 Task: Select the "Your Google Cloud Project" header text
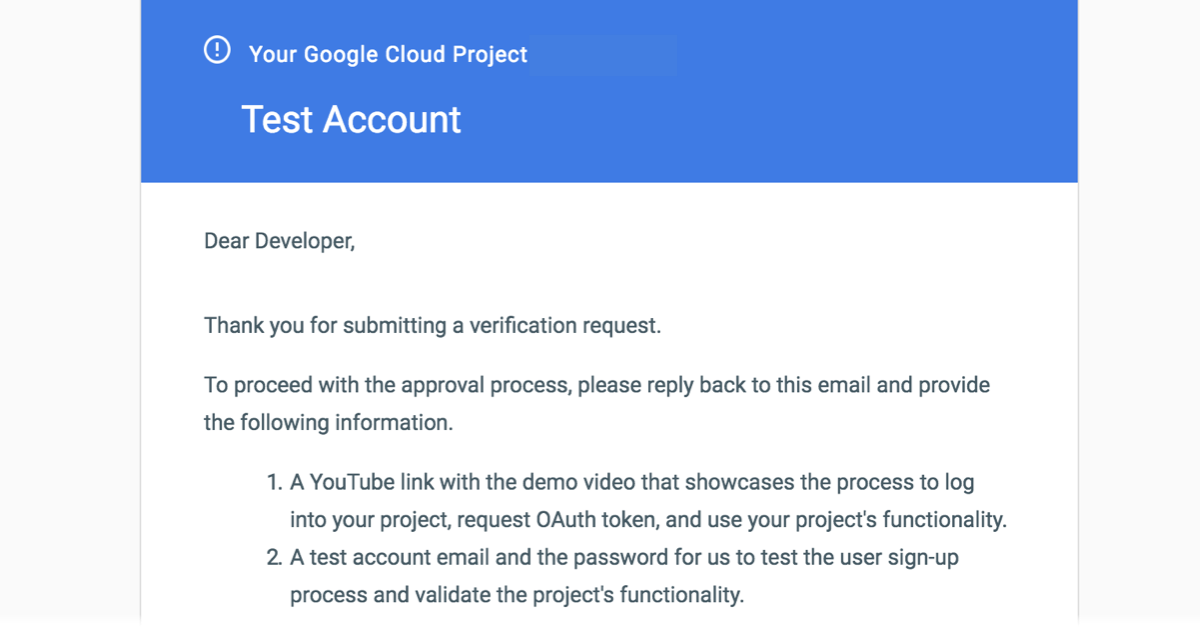coord(388,55)
